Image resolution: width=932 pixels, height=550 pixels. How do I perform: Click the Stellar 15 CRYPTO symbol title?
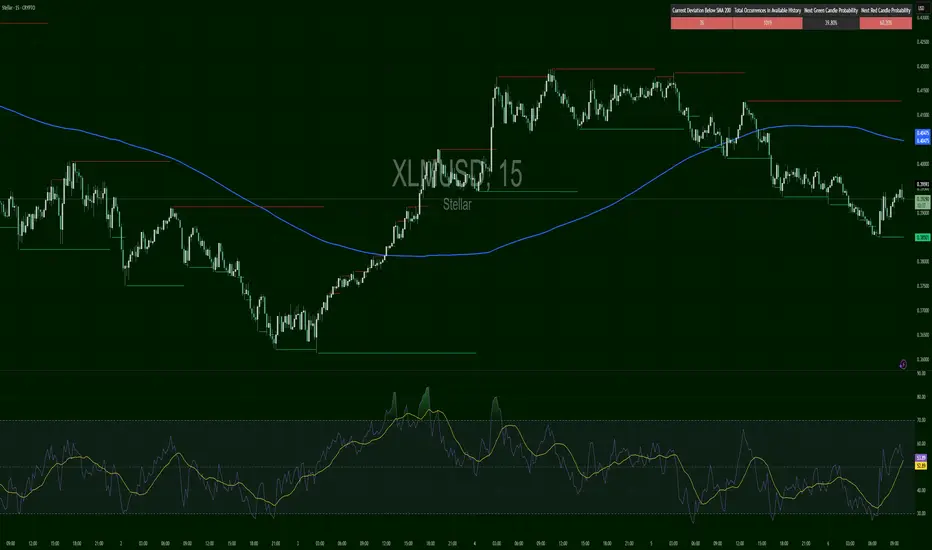18,8
